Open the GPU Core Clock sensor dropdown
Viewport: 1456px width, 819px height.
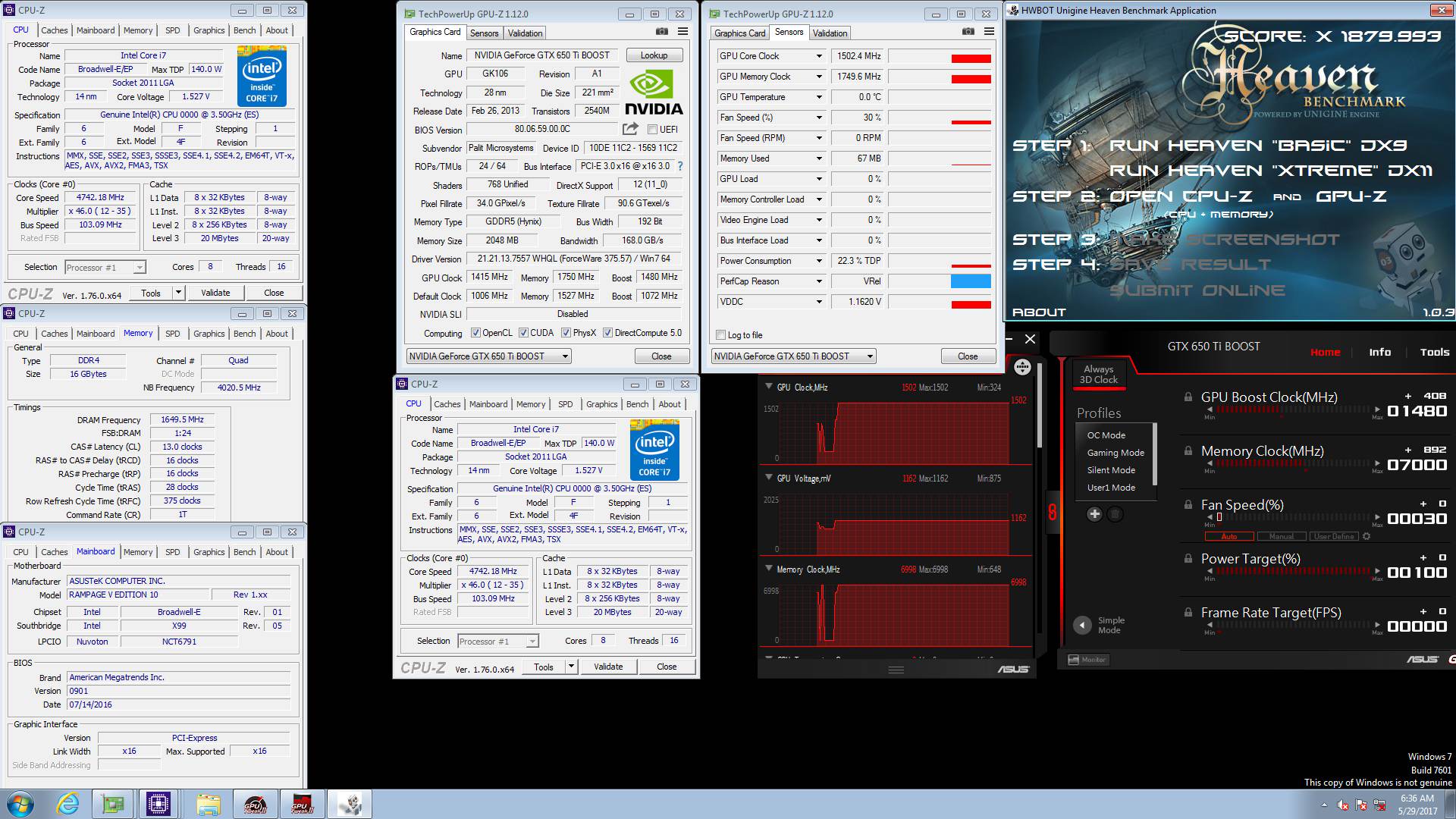coord(819,56)
